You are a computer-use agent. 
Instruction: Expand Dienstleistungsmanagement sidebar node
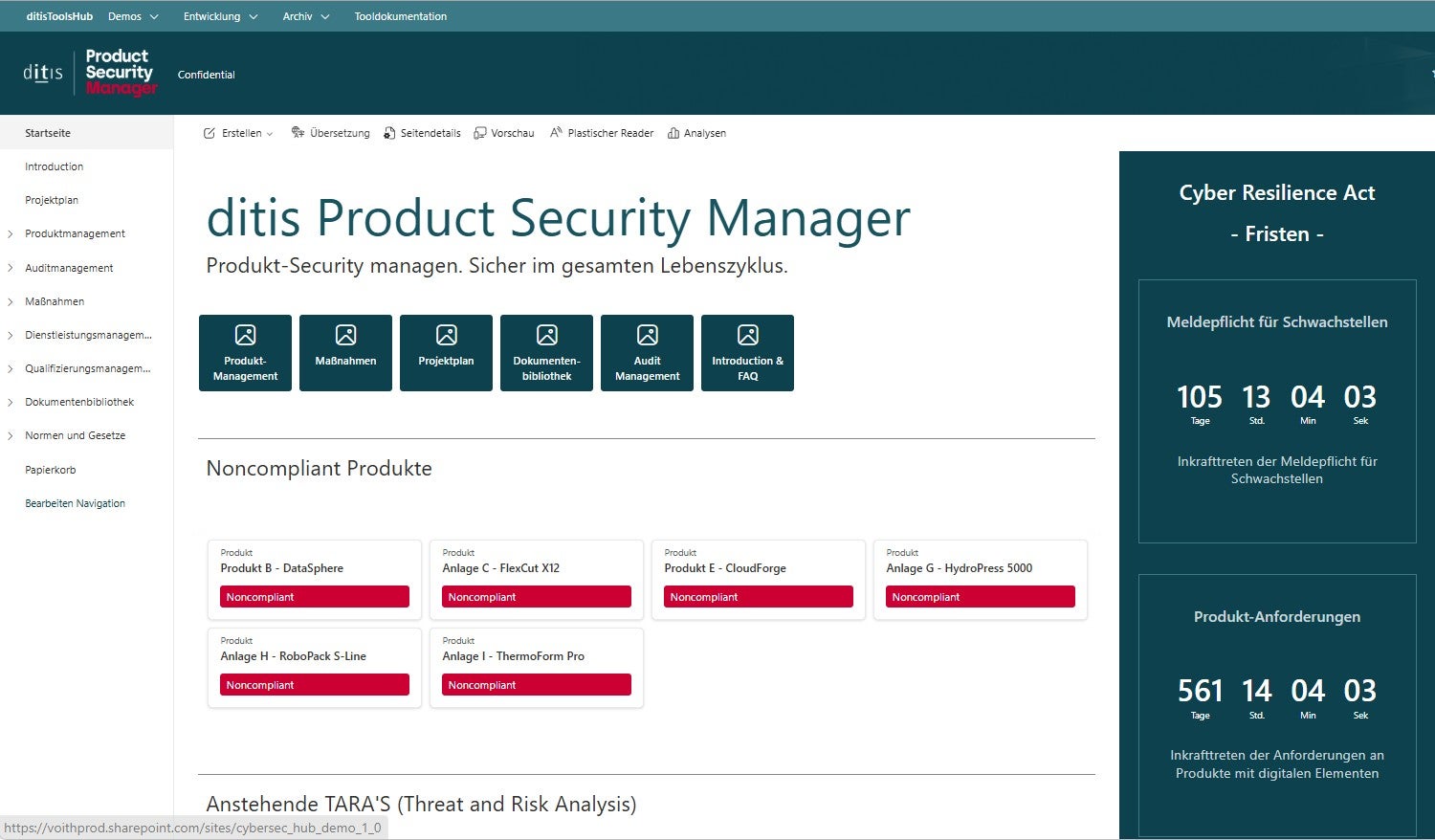point(10,335)
